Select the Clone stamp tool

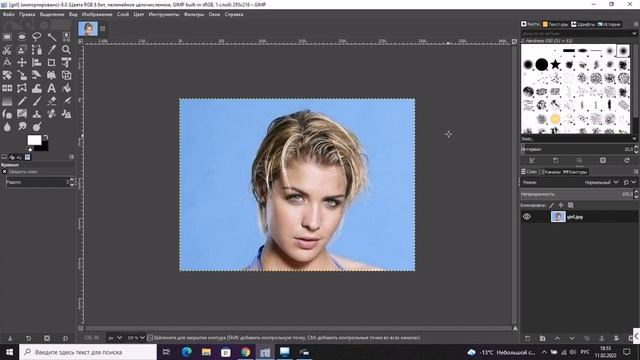[x=37, y=114]
